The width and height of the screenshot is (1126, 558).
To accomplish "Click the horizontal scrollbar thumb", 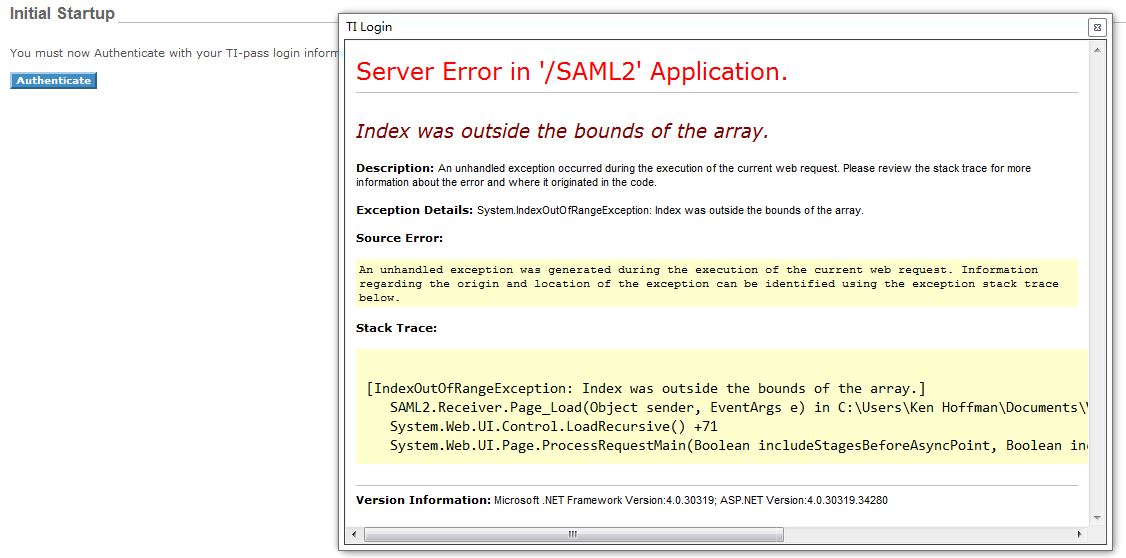I will click(x=573, y=534).
